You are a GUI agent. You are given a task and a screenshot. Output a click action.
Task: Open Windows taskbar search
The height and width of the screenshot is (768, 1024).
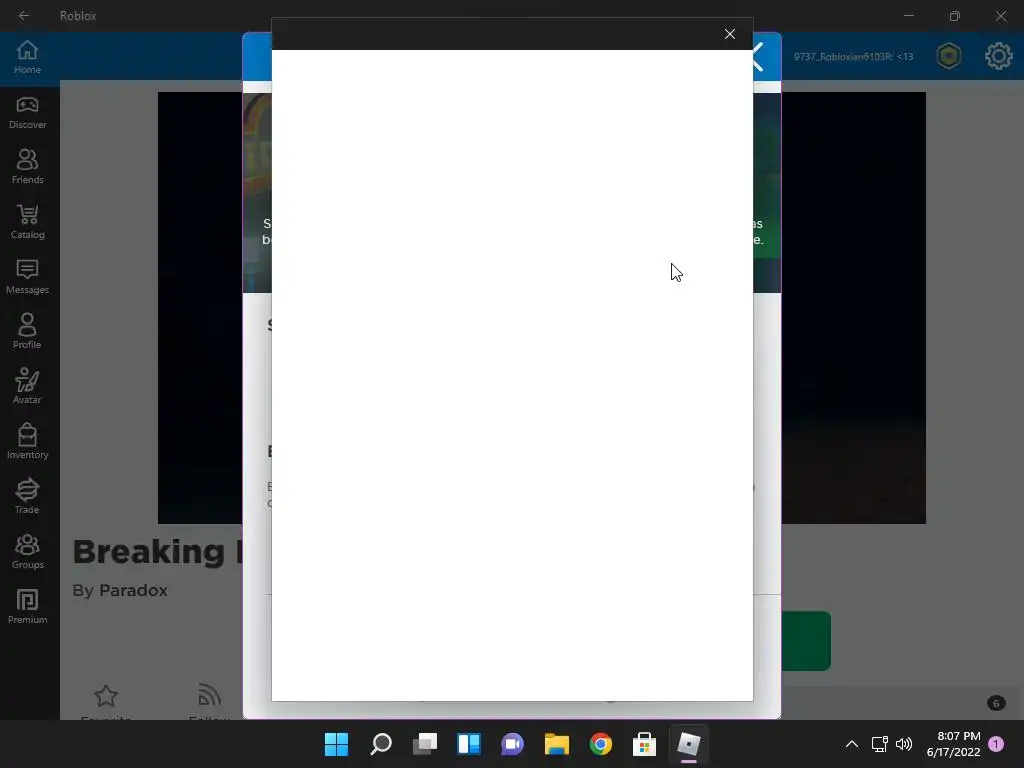[381, 744]
